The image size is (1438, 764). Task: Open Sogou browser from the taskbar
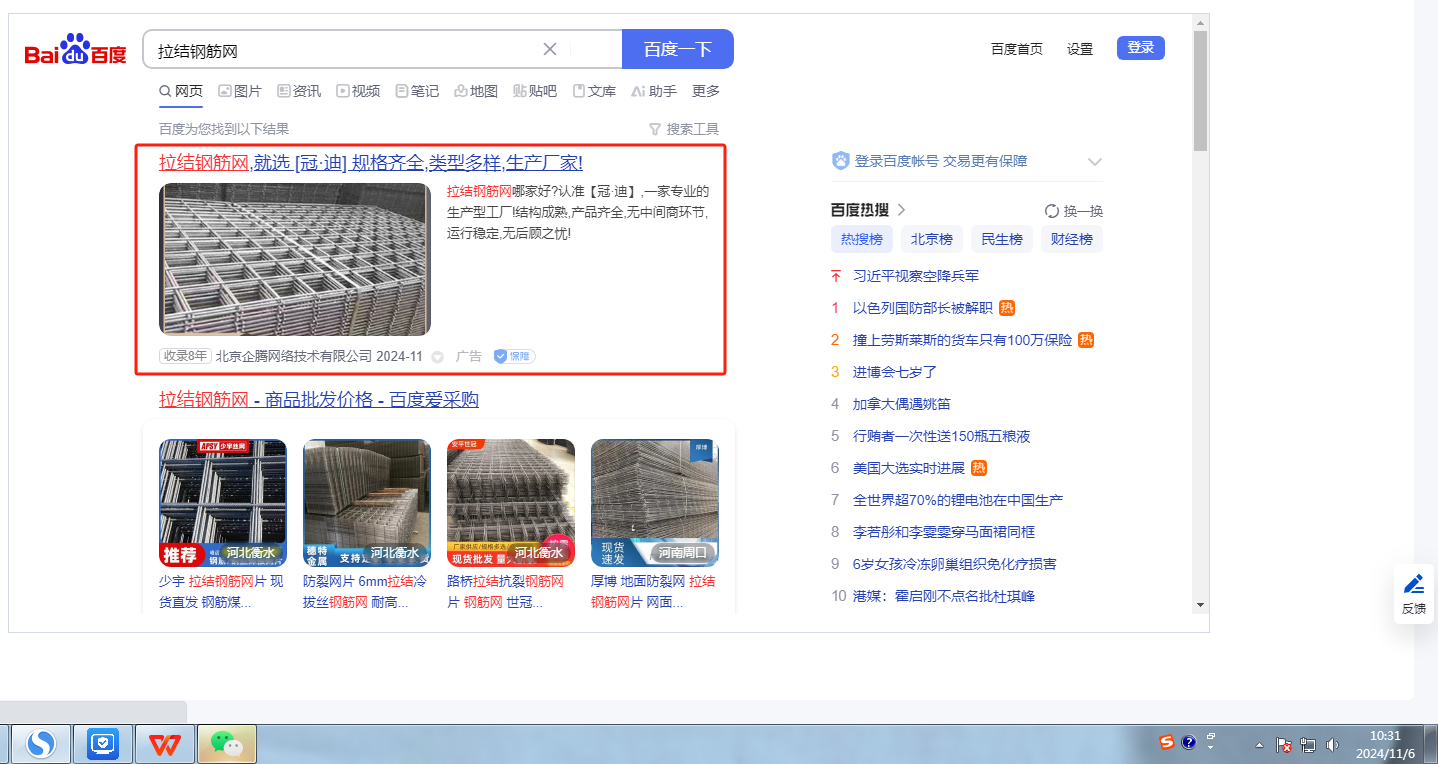coord(40,743)
